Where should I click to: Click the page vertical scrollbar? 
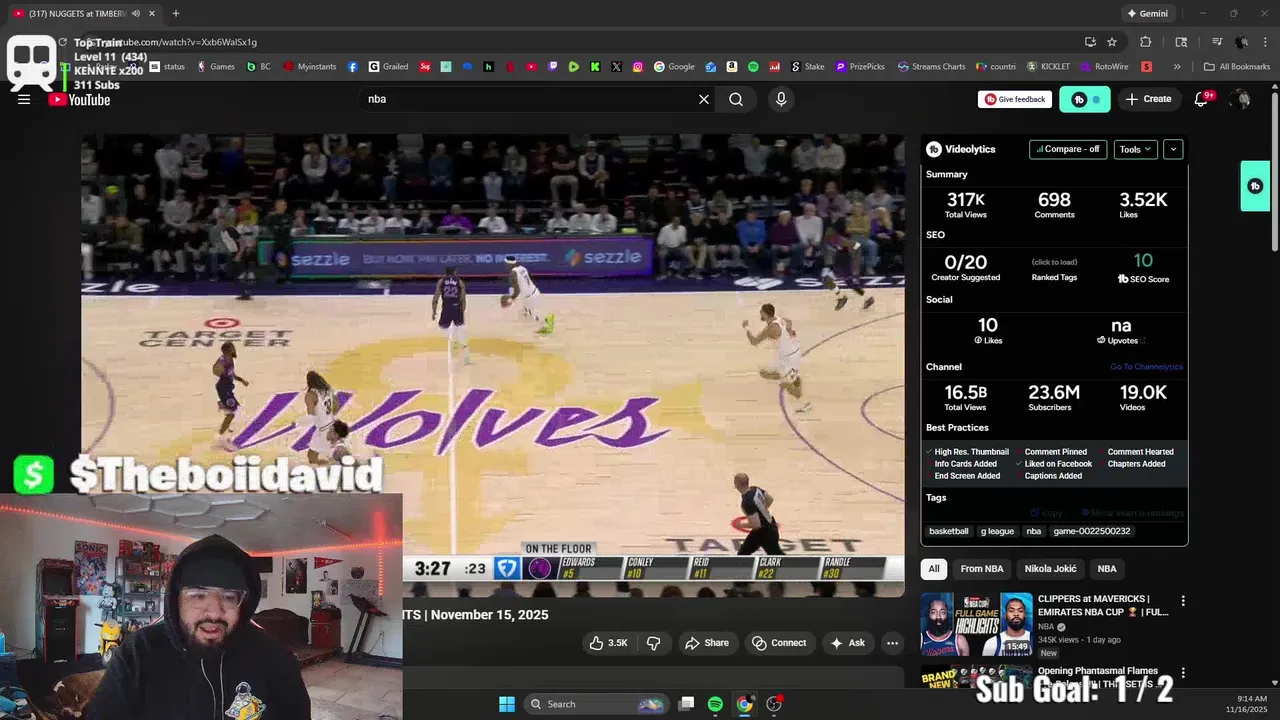pos(1274,170)
